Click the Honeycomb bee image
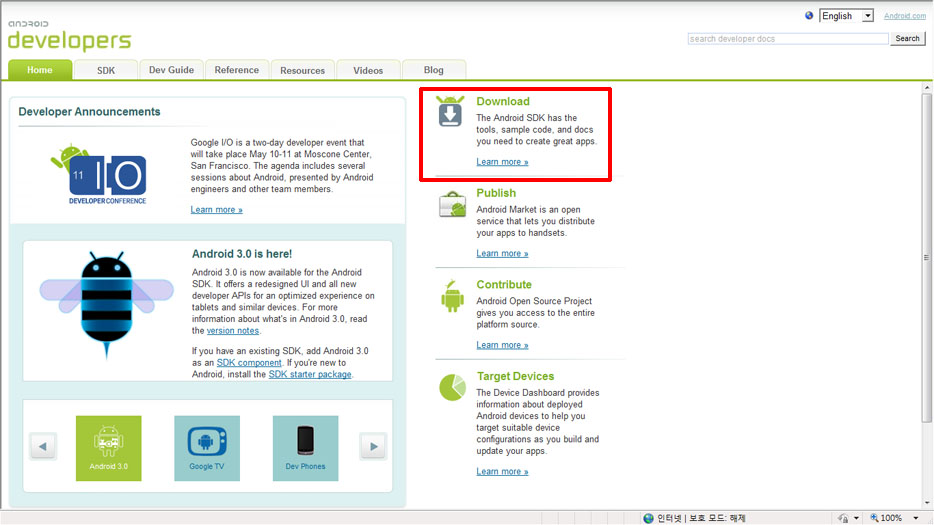Screen dimensions: 934x525 (x=107, y=305)
